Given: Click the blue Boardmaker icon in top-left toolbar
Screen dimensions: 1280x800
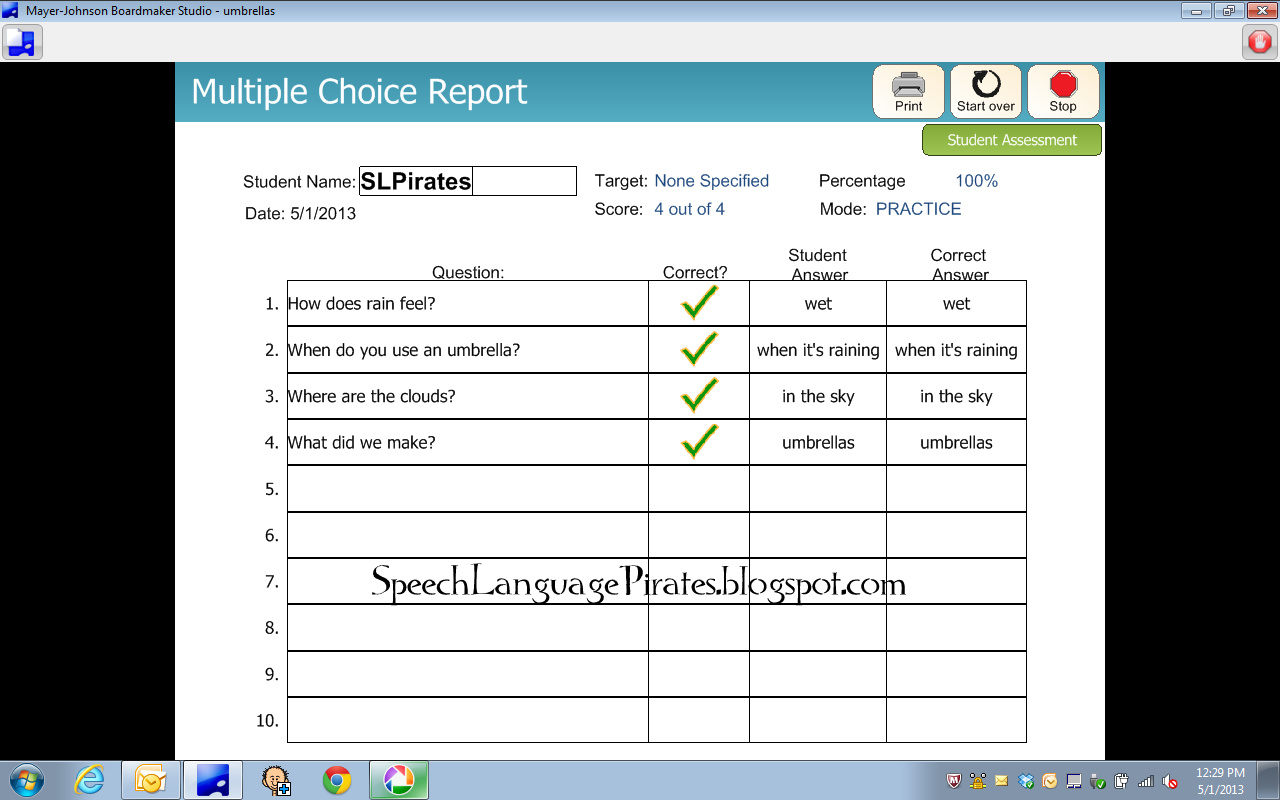Looking at the screenshot, I should [x=21, y=42].
